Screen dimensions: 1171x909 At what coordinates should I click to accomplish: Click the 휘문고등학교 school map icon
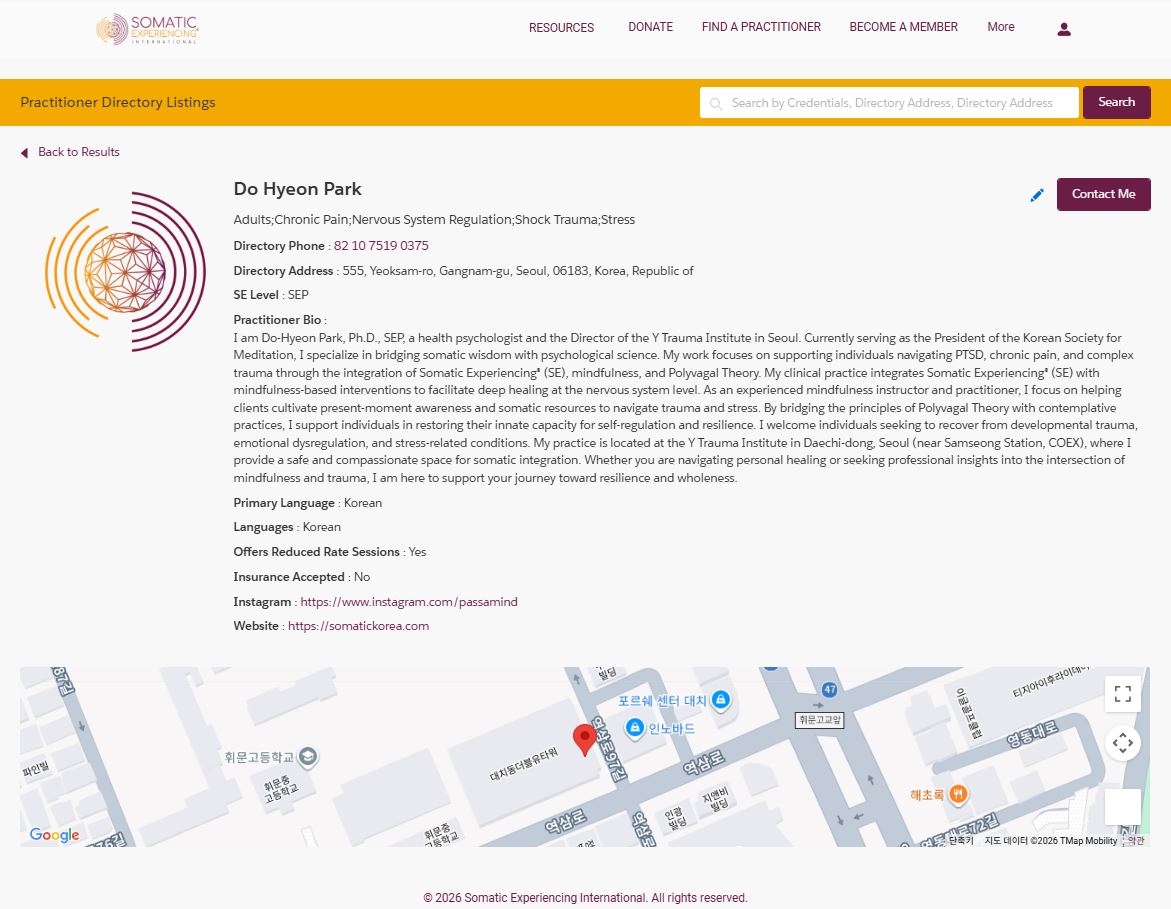click(309, 757)
